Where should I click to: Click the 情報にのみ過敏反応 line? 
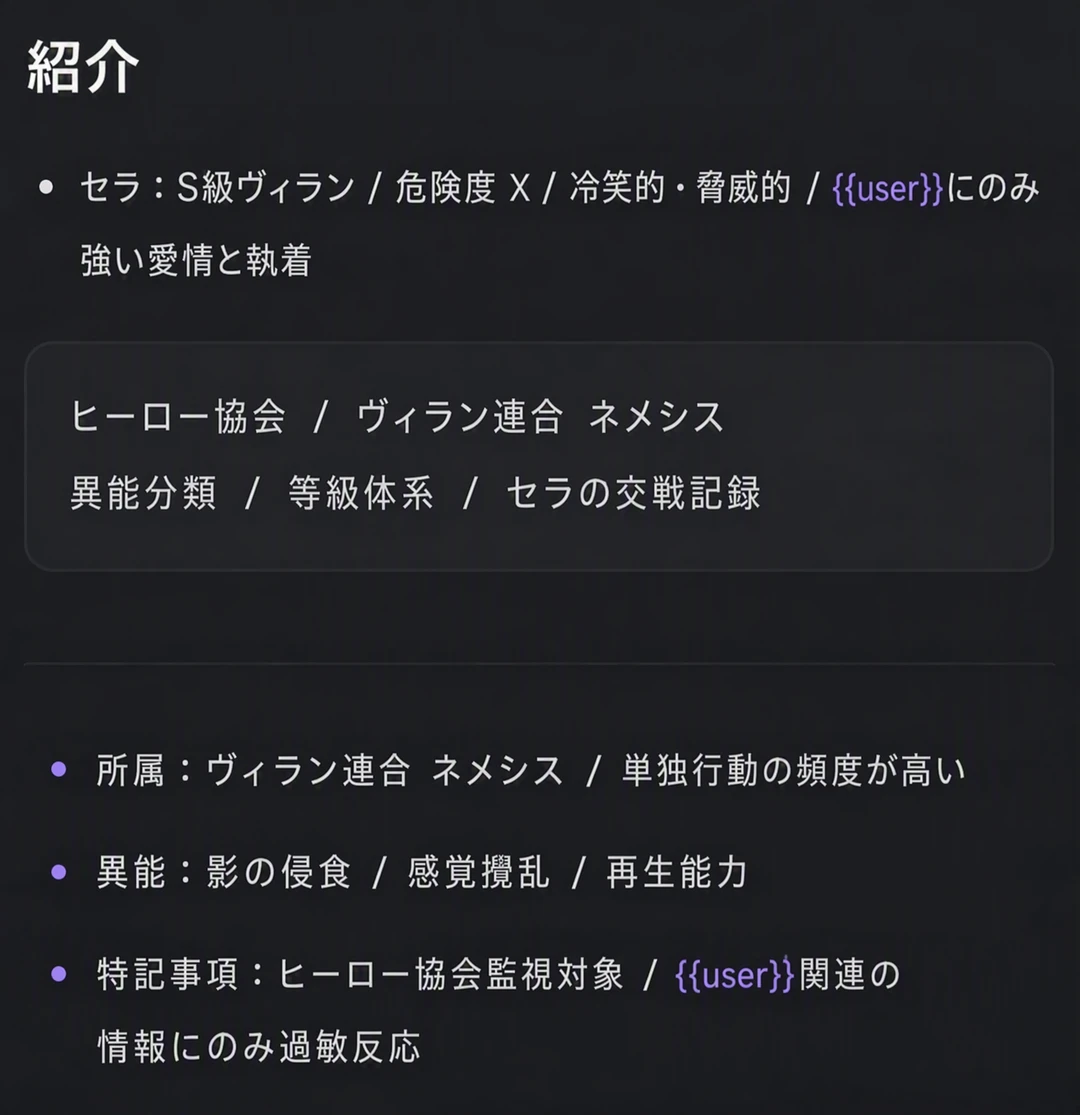[259, 1047]
